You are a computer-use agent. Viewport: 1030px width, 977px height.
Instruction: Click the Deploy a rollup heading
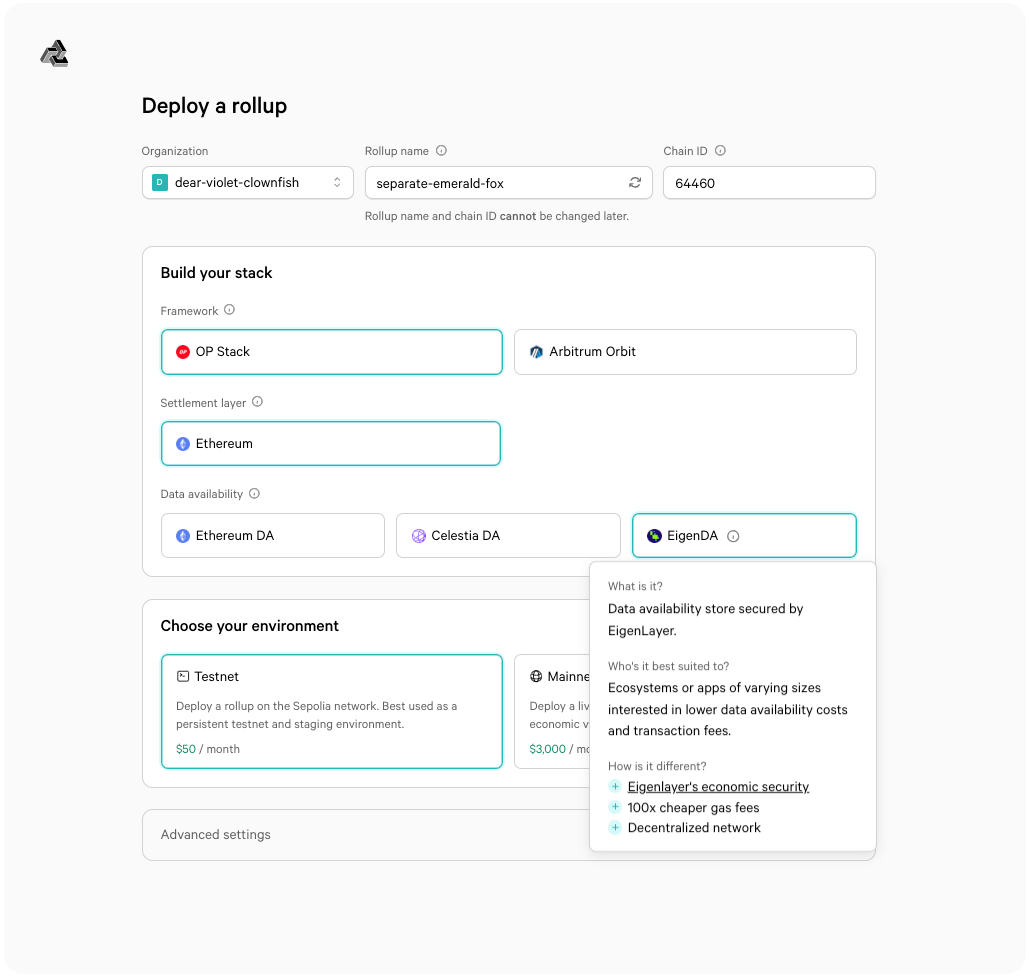click(214, 106)
